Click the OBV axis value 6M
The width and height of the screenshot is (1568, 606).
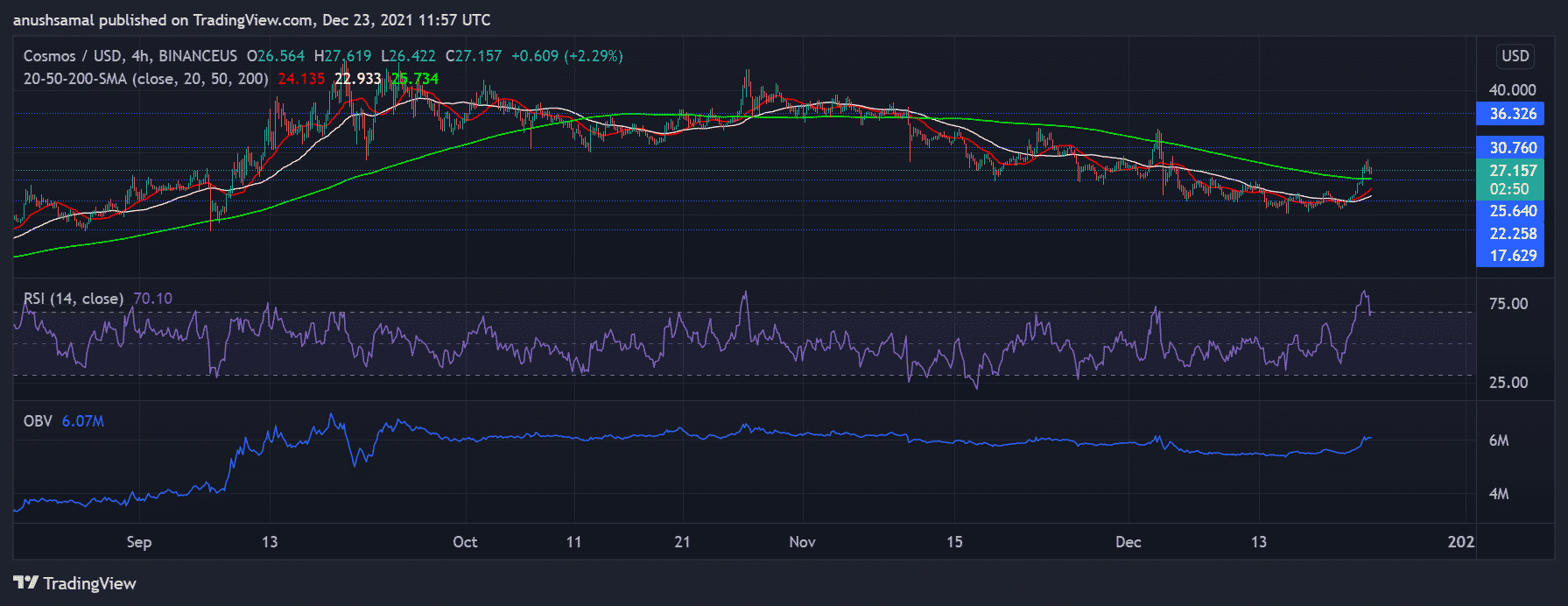(x=1499, y=440)
